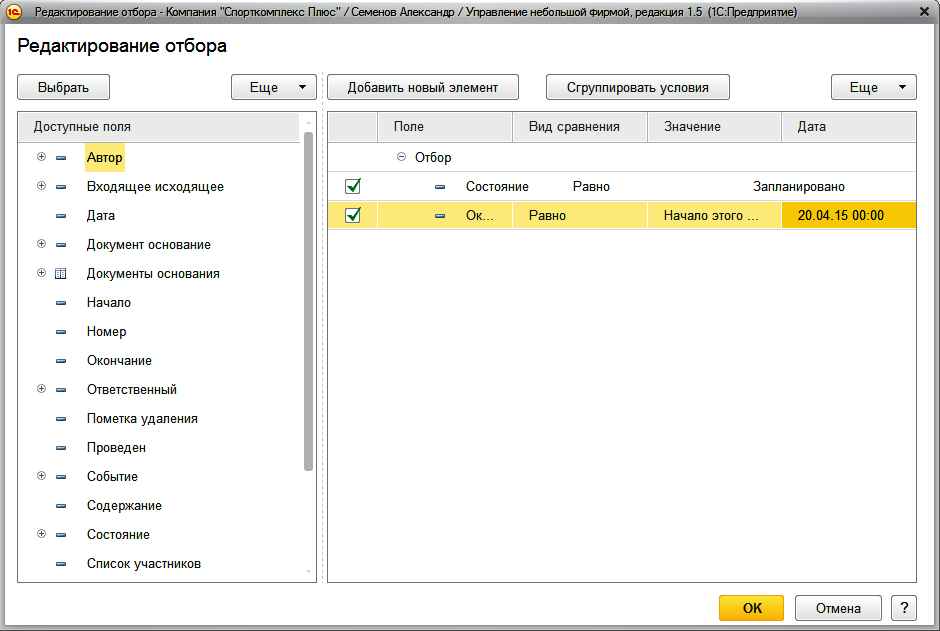
Task: Select Окончание in available fields
Action: click(119, 361)
